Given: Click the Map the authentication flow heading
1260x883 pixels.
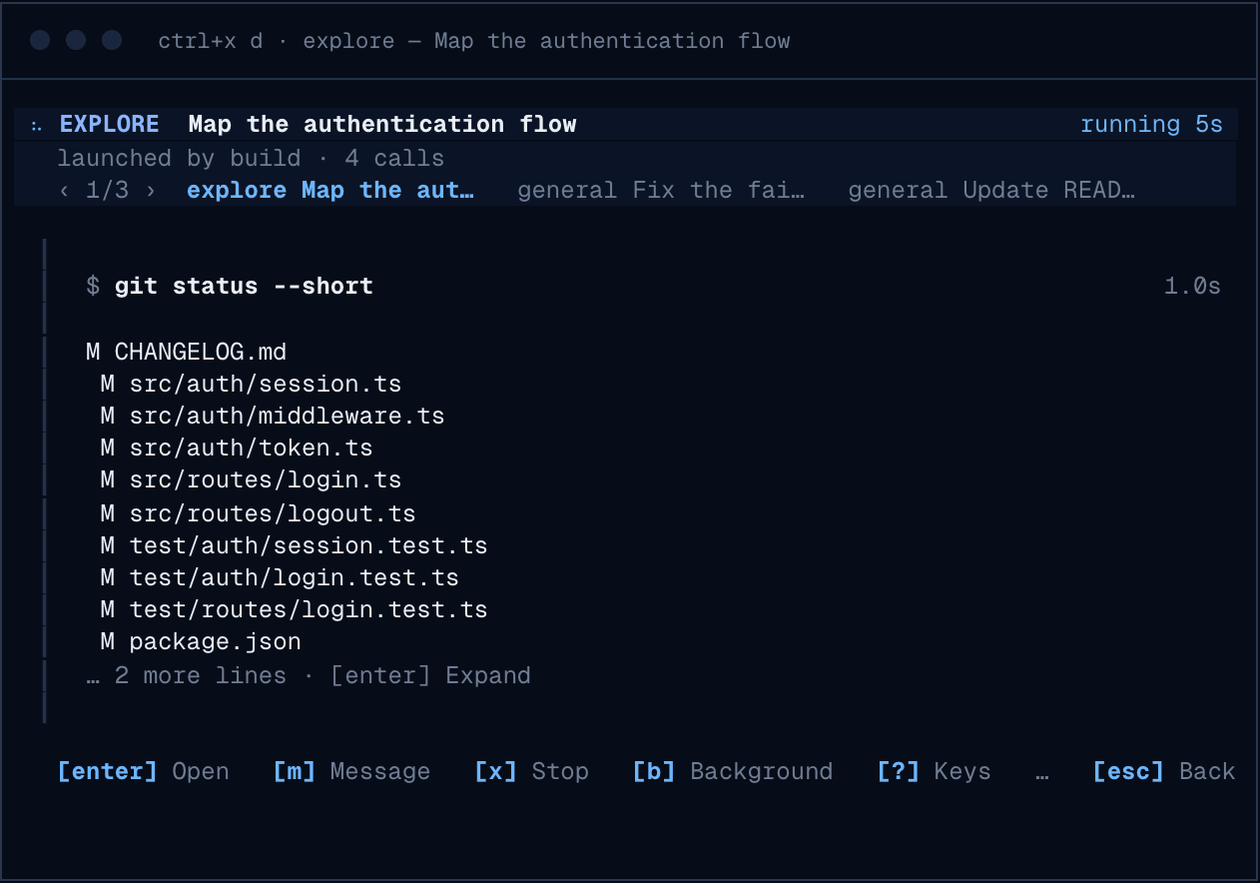Looking at the screenshot, I should coord(382,124).
